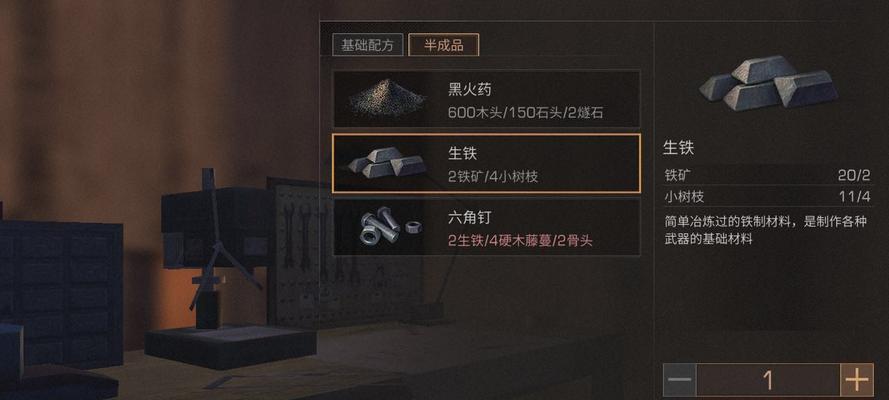Click the 生铁 description text

point(765,230)
